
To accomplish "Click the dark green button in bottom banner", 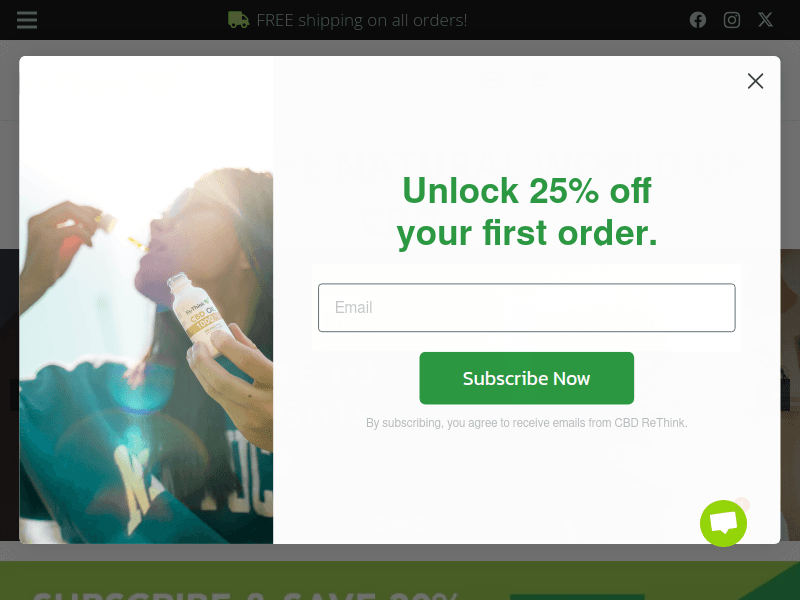I will 577,597.
